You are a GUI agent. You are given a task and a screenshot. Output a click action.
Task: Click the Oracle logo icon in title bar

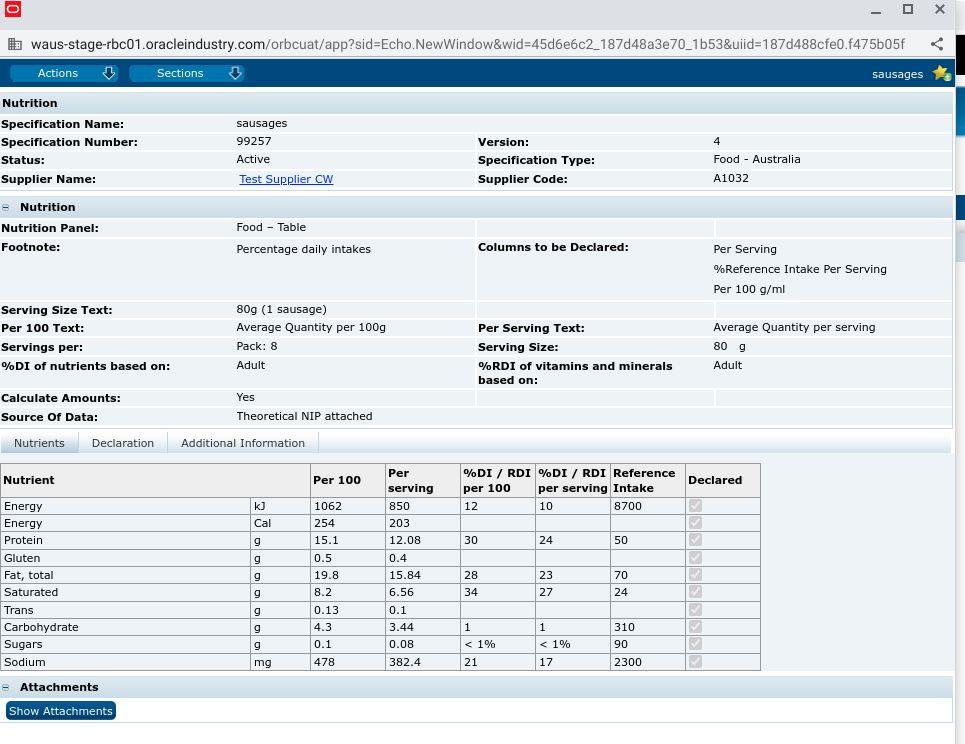[13, 9]
